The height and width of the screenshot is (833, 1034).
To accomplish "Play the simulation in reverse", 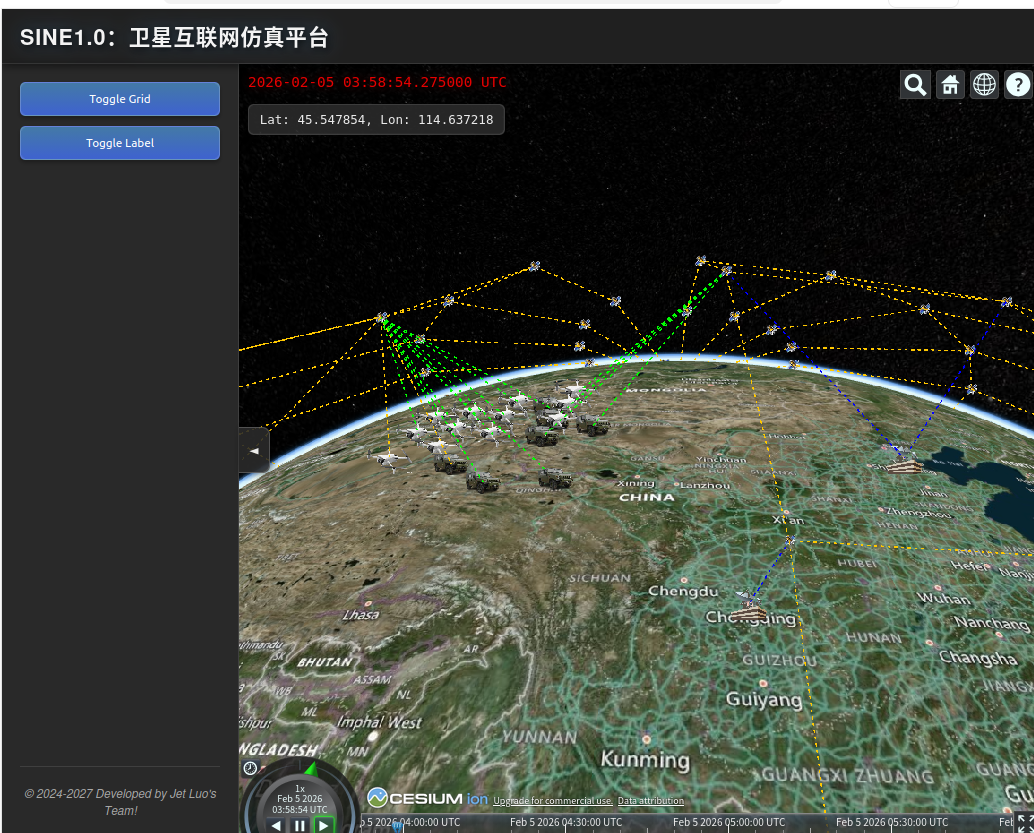I will (x=277, y=826).
